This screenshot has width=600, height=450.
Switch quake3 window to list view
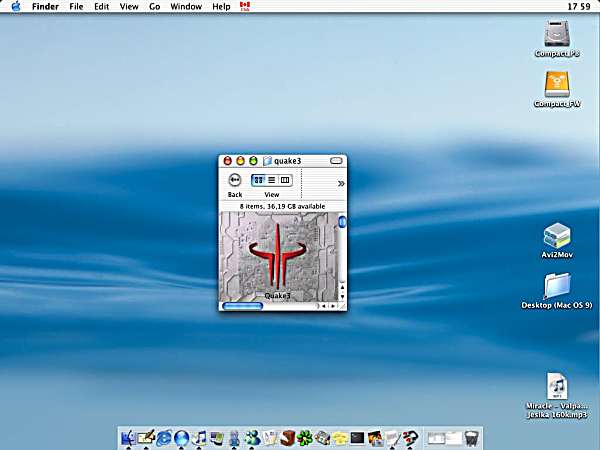(271, 180)
